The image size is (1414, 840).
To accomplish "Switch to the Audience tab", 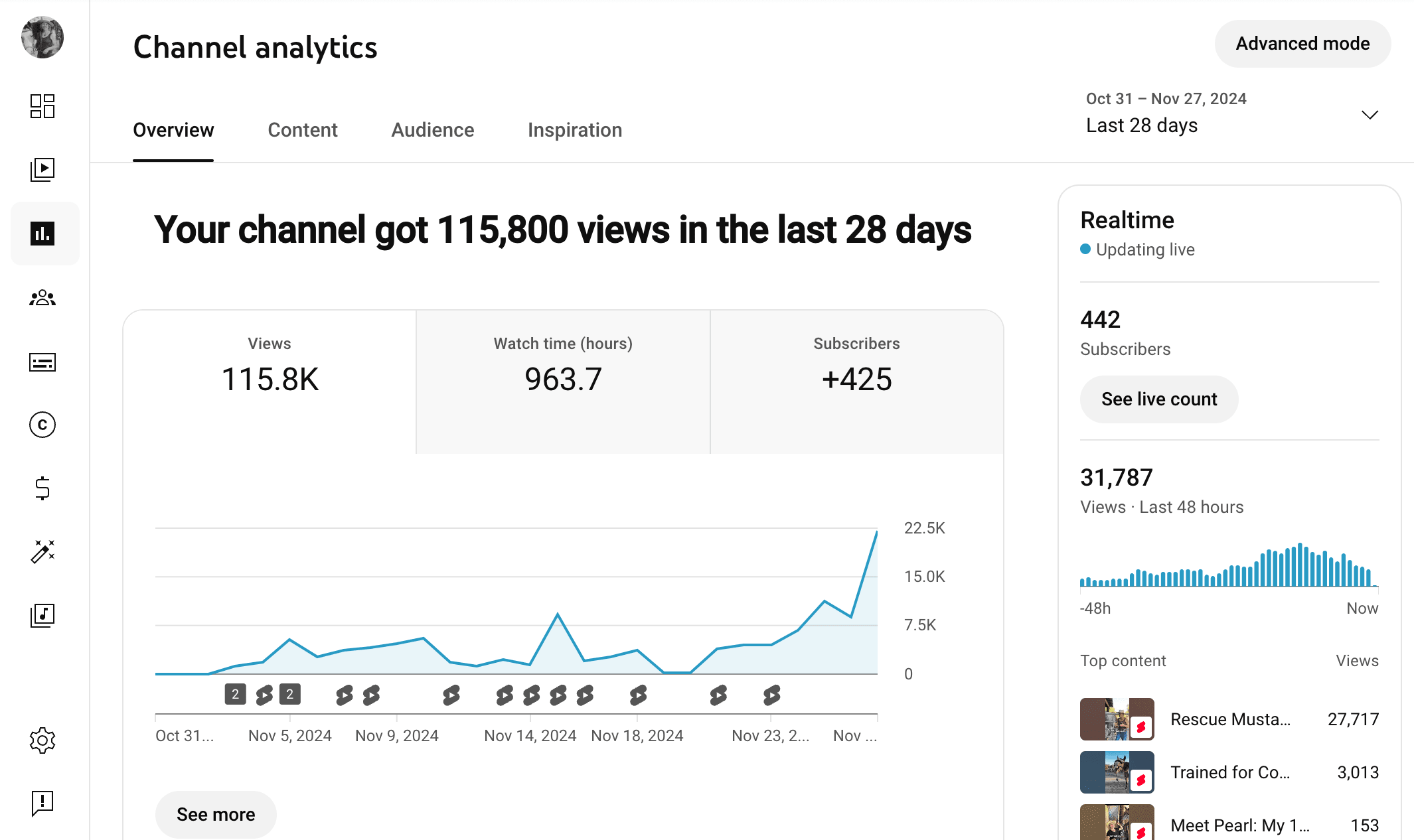I will point(432,130).
